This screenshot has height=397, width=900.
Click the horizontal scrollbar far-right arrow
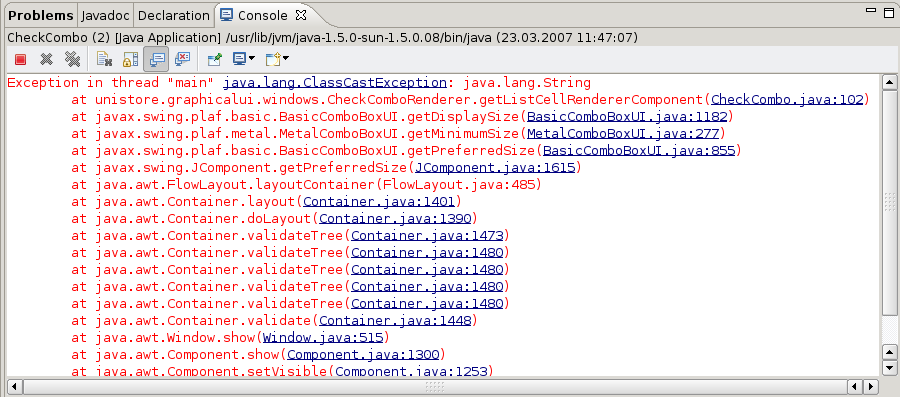pos(871,387)
